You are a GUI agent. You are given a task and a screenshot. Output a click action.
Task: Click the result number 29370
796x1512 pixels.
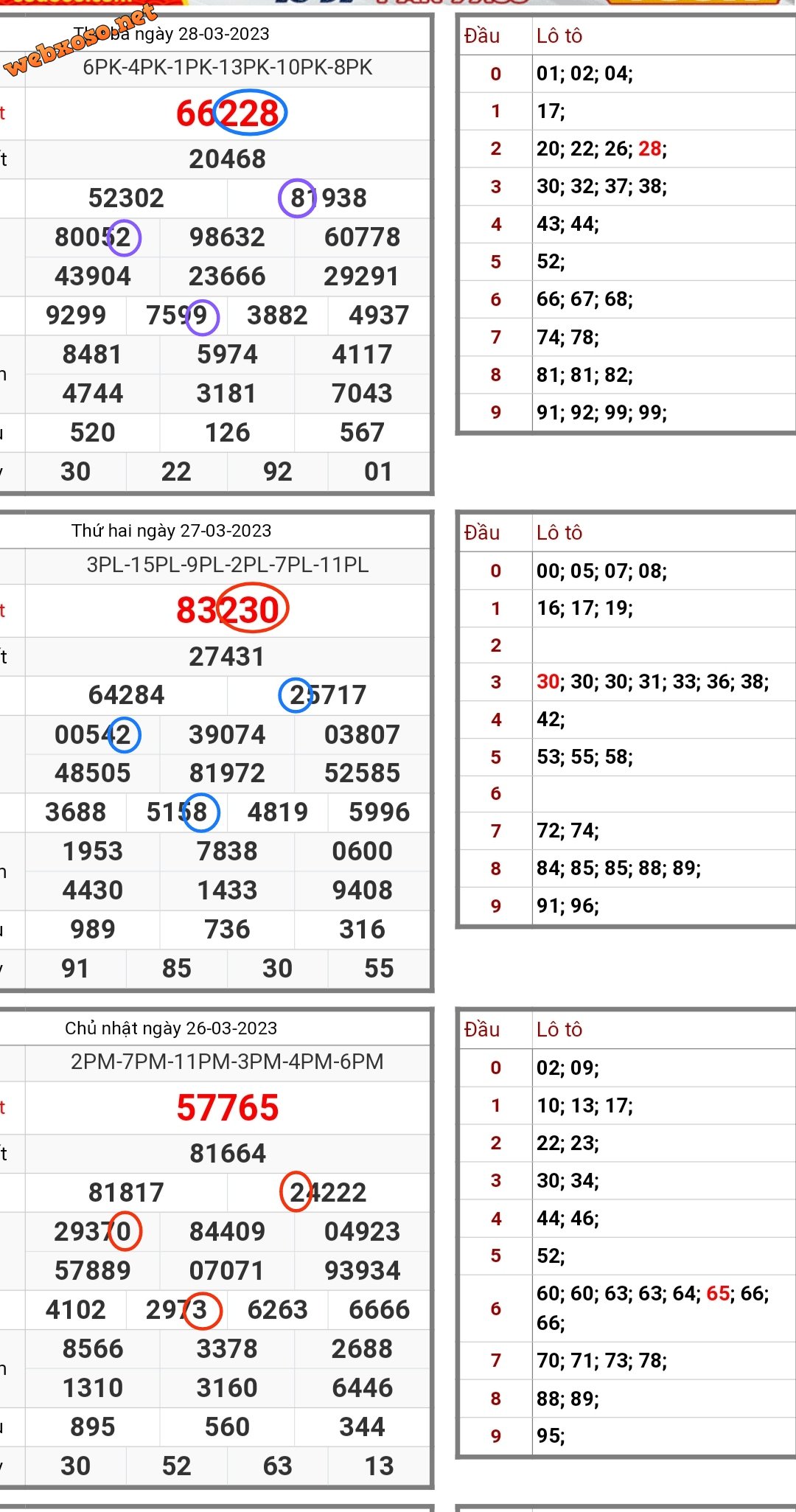point(93,1232)
